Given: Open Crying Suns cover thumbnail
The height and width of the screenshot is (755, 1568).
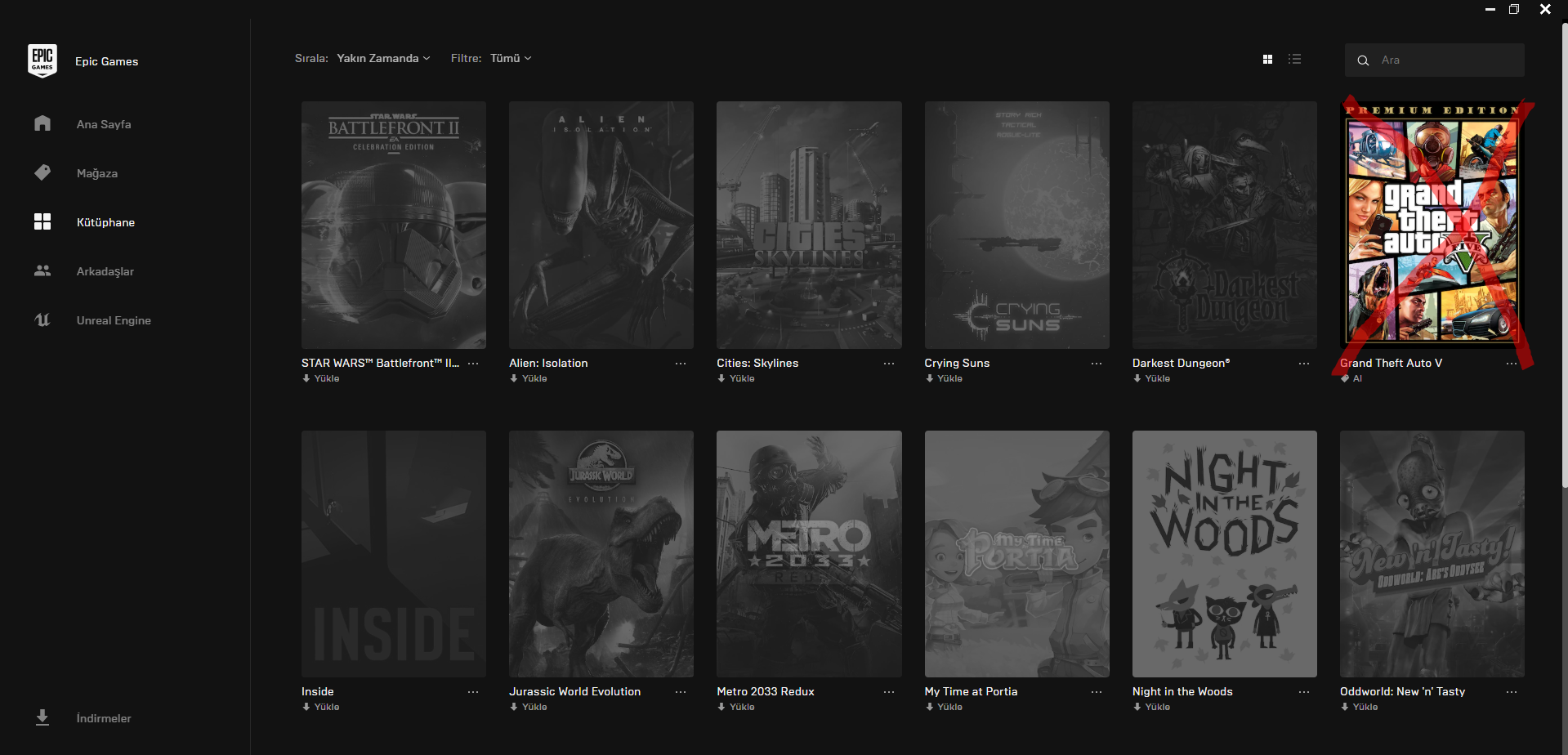Looking at the screenshot, I should tap(1017, 225).
